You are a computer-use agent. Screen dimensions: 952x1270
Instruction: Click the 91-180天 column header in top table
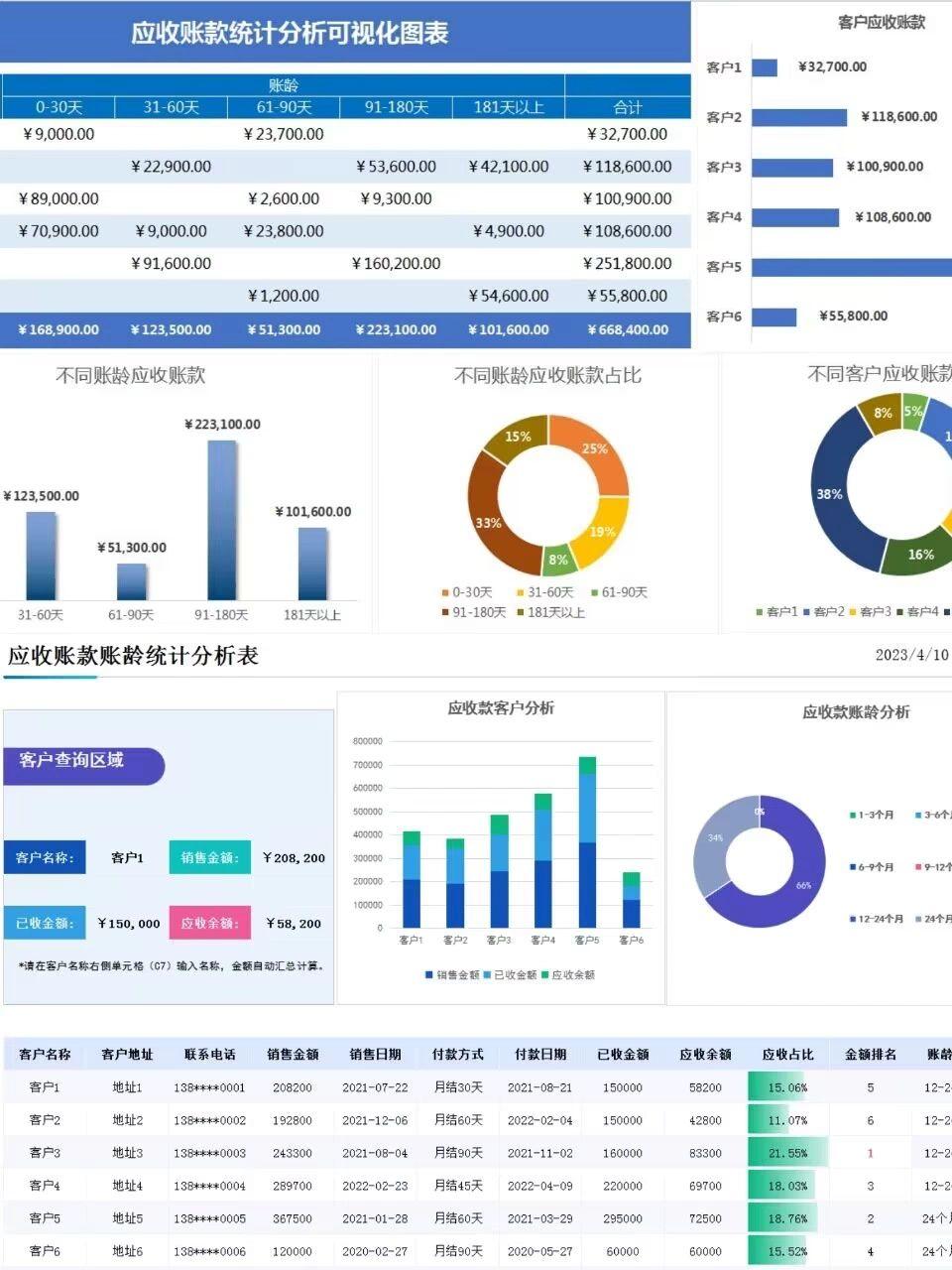click(x=396, y=107)
